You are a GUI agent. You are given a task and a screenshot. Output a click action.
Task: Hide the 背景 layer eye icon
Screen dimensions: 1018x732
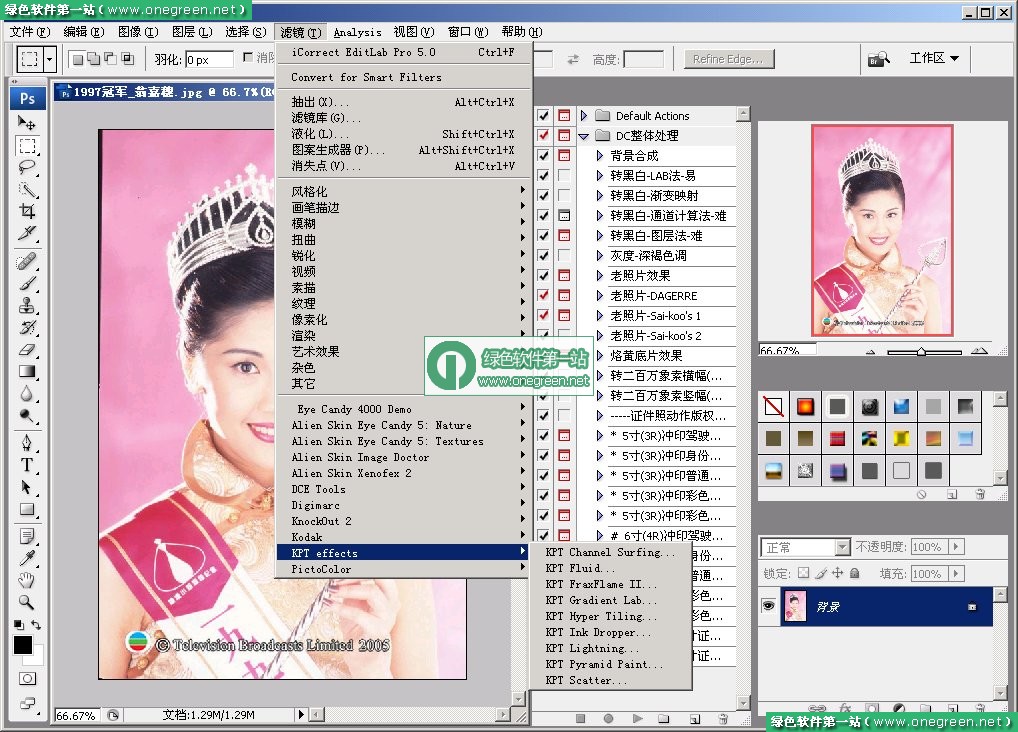[x=769, y=606]
